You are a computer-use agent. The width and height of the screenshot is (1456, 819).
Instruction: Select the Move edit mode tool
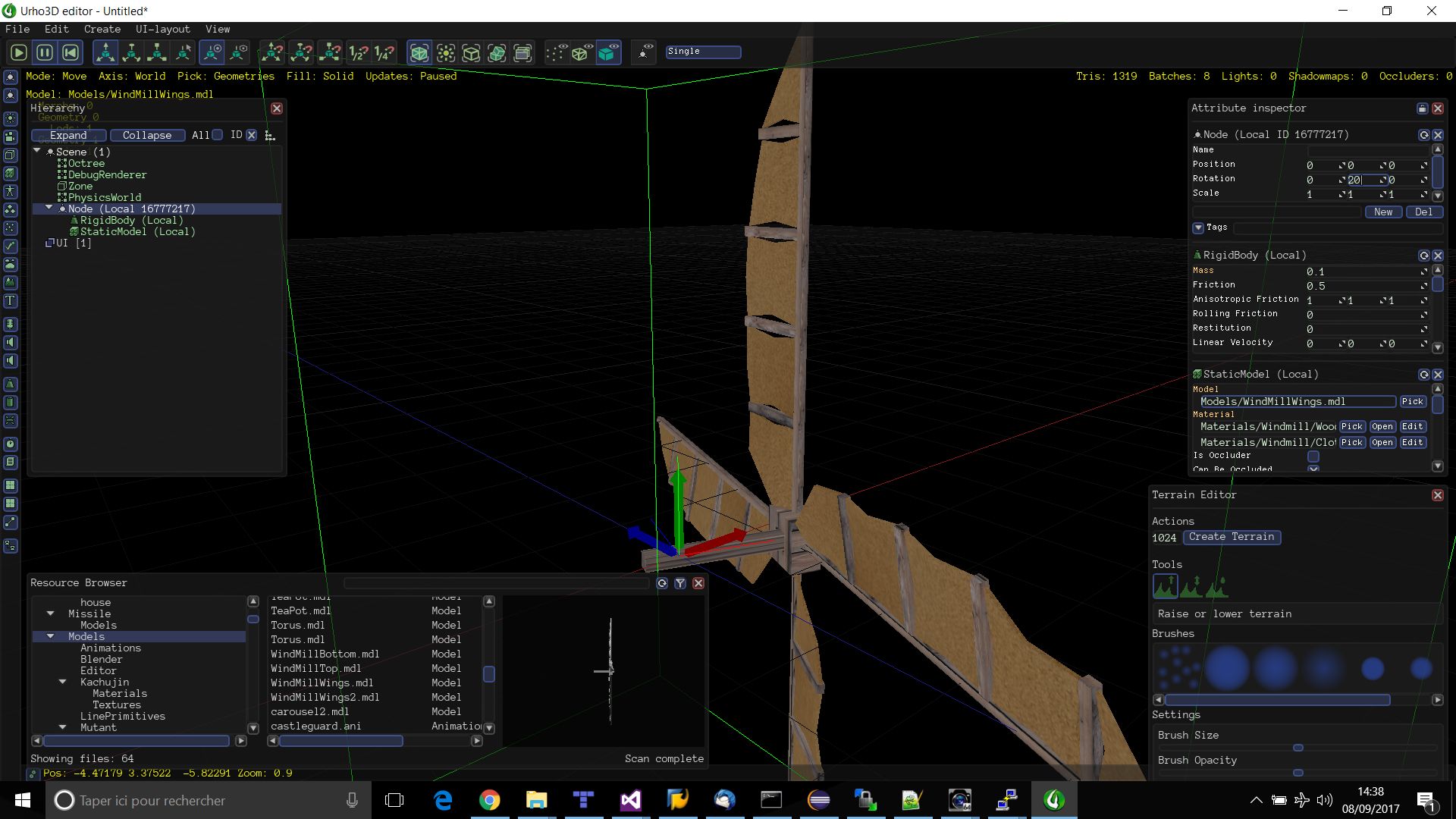coord(105,52)
